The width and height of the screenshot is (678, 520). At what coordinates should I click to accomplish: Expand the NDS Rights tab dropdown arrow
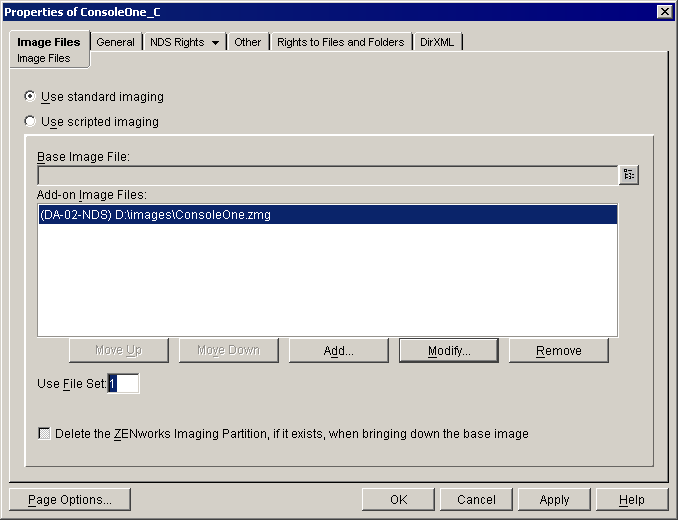point(215,42)
